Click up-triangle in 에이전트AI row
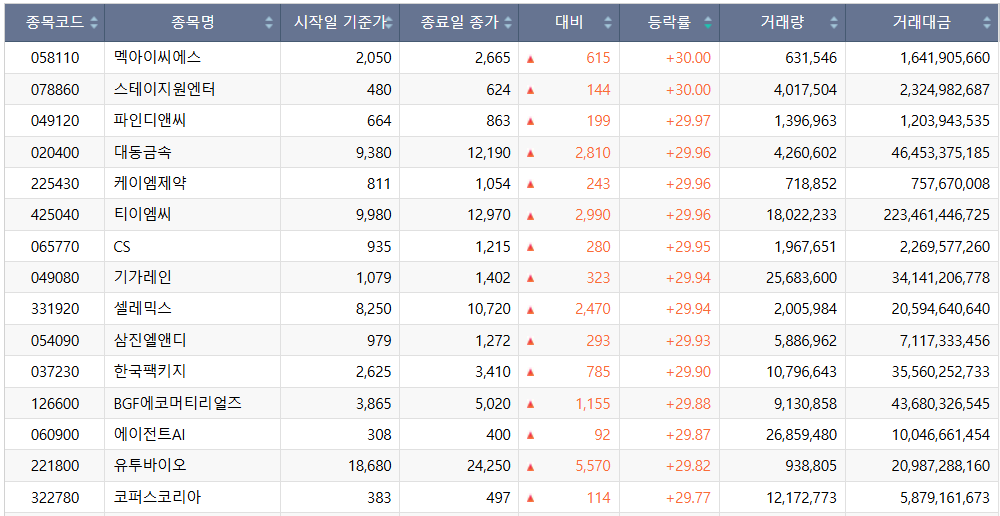 click(x=531, y=435)
